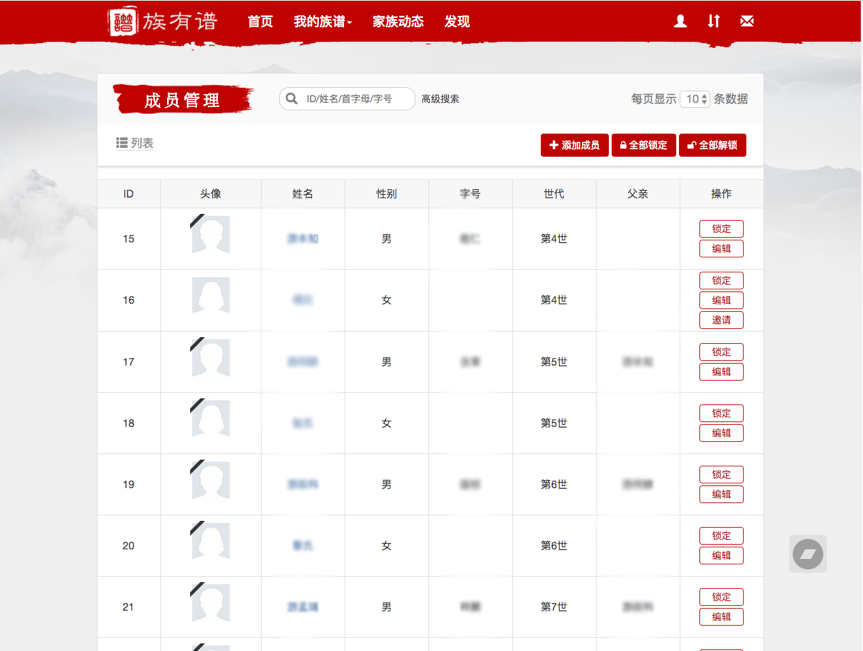
Task: Open the rows-per-page selector showing 10
Action: [x=695, y=99]
